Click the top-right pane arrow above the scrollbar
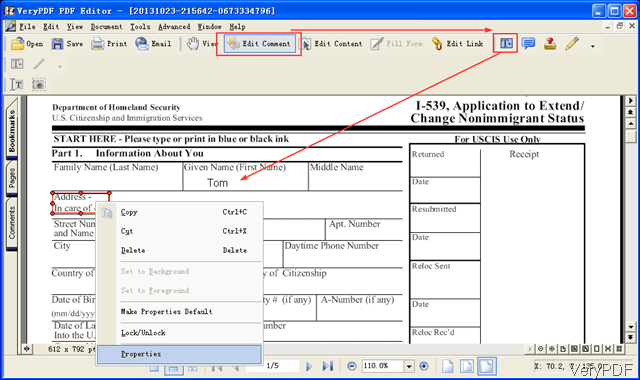 pyautogui.click(x=631, y=100)
